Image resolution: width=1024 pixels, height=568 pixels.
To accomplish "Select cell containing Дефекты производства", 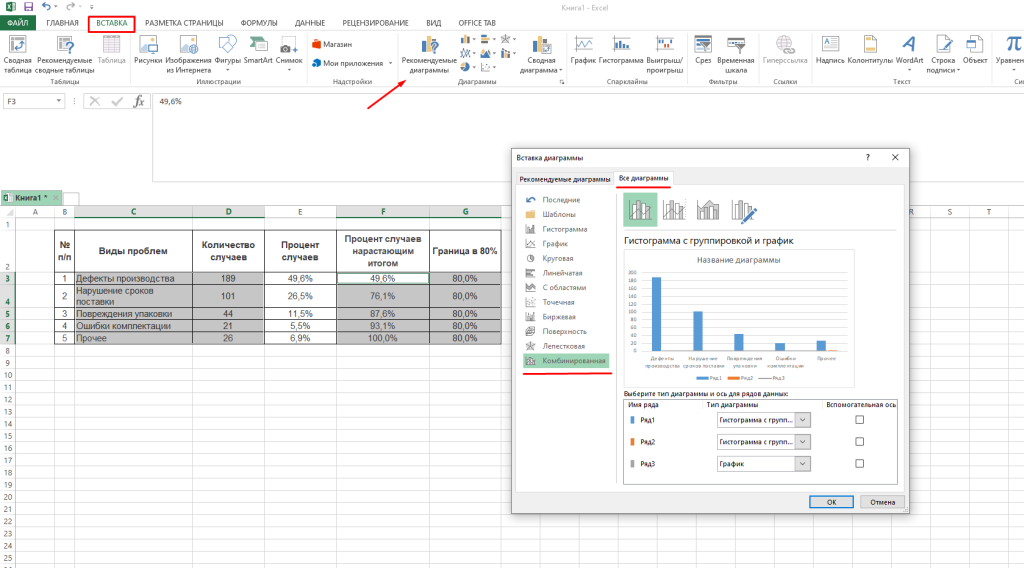I will tap(133, 278).
